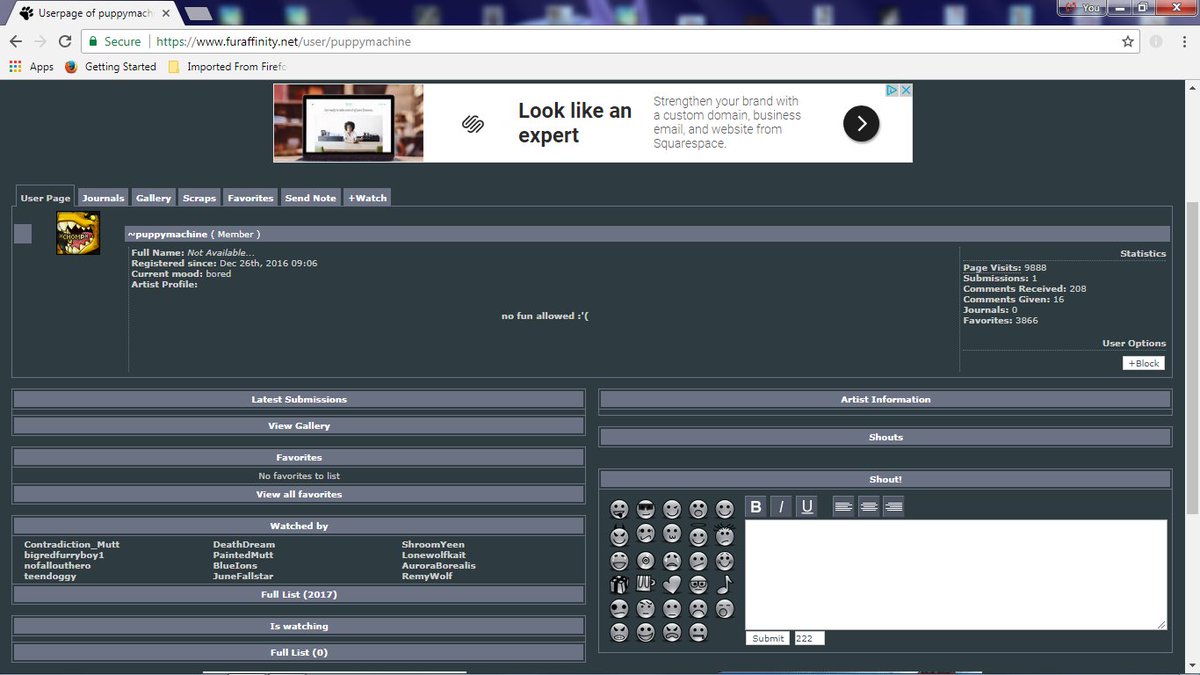The height and width of the screenshot is (675, 1200).
Task: Block this user with +Block
Action: (1144, 363)
